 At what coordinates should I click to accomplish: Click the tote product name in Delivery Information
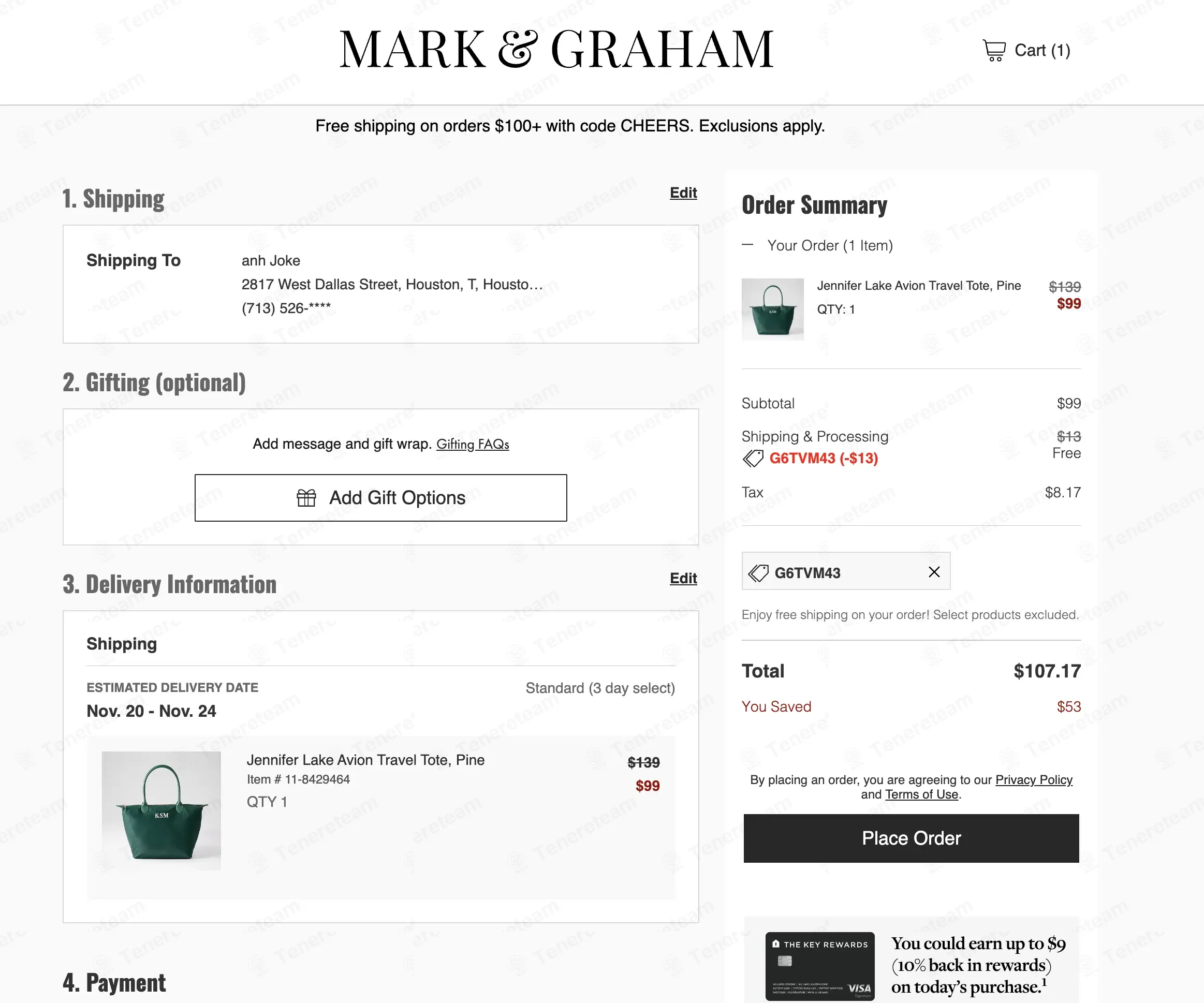365,760
